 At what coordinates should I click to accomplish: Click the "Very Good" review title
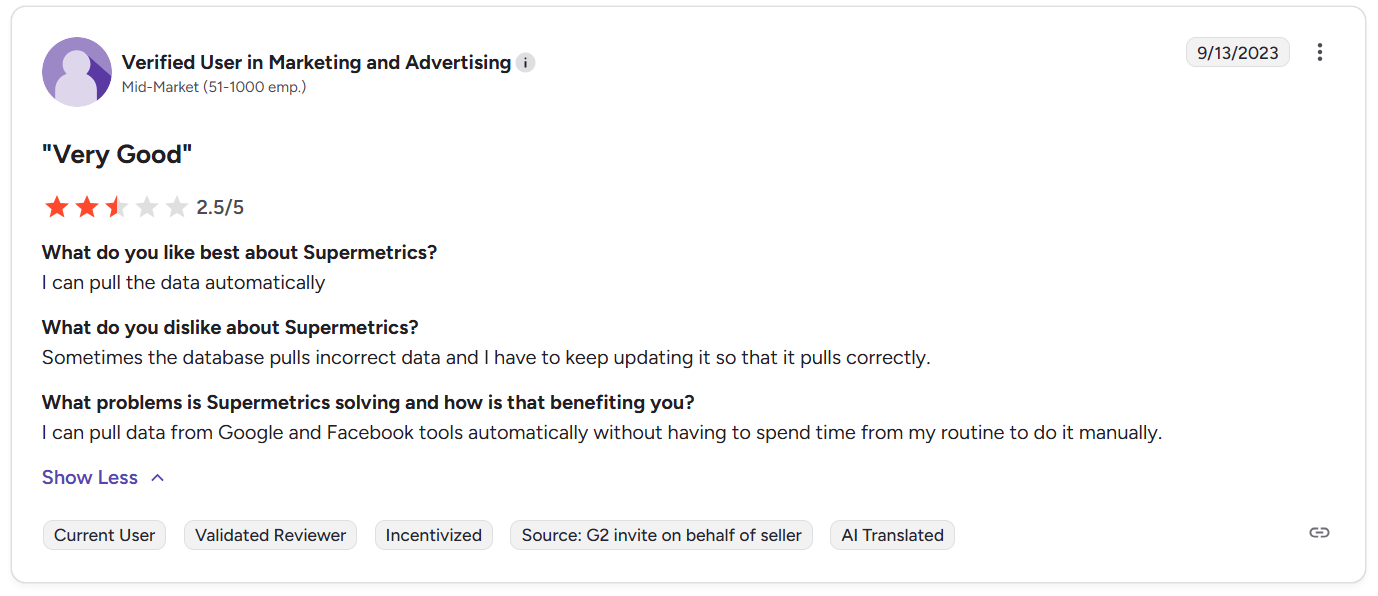pos(117,154)
